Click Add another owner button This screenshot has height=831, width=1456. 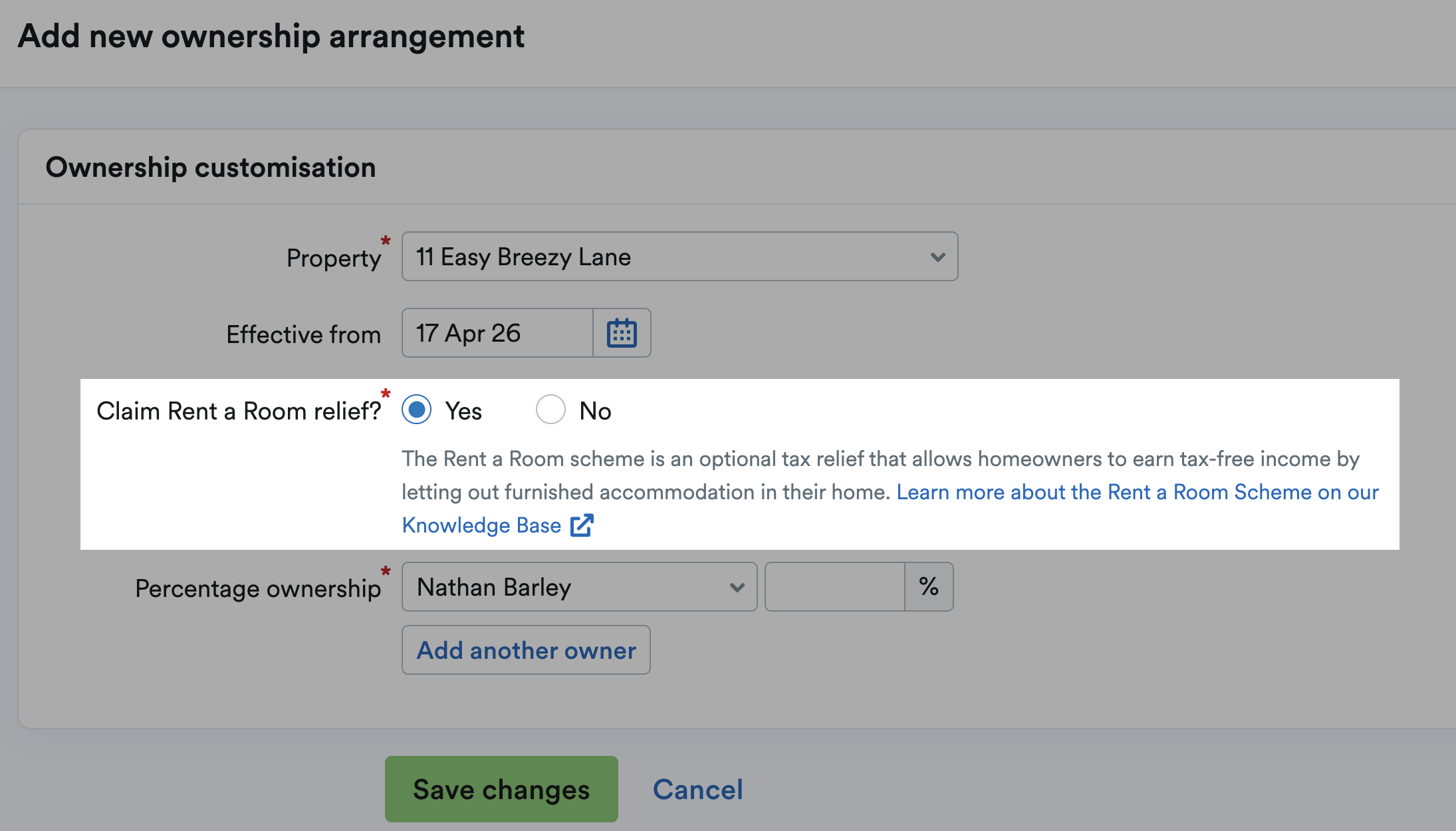[x=526, y=650]
